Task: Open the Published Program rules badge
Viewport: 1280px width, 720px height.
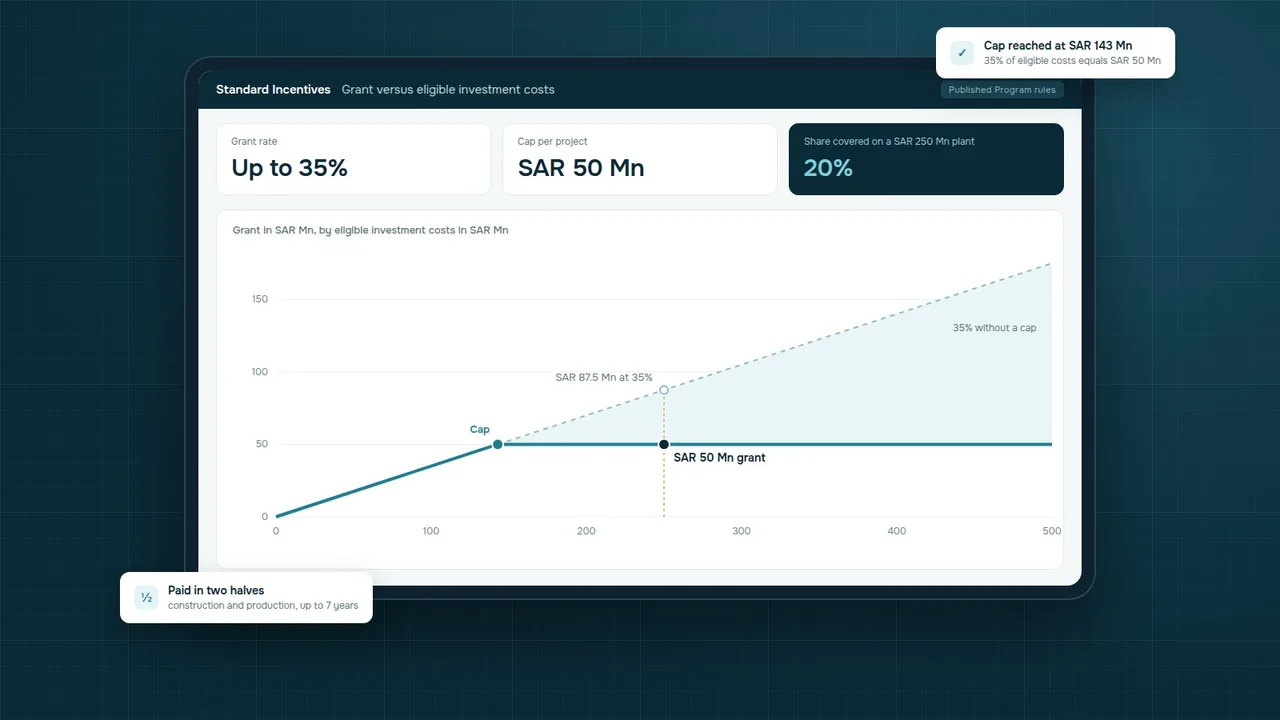Action: (x=1001, y=90)
